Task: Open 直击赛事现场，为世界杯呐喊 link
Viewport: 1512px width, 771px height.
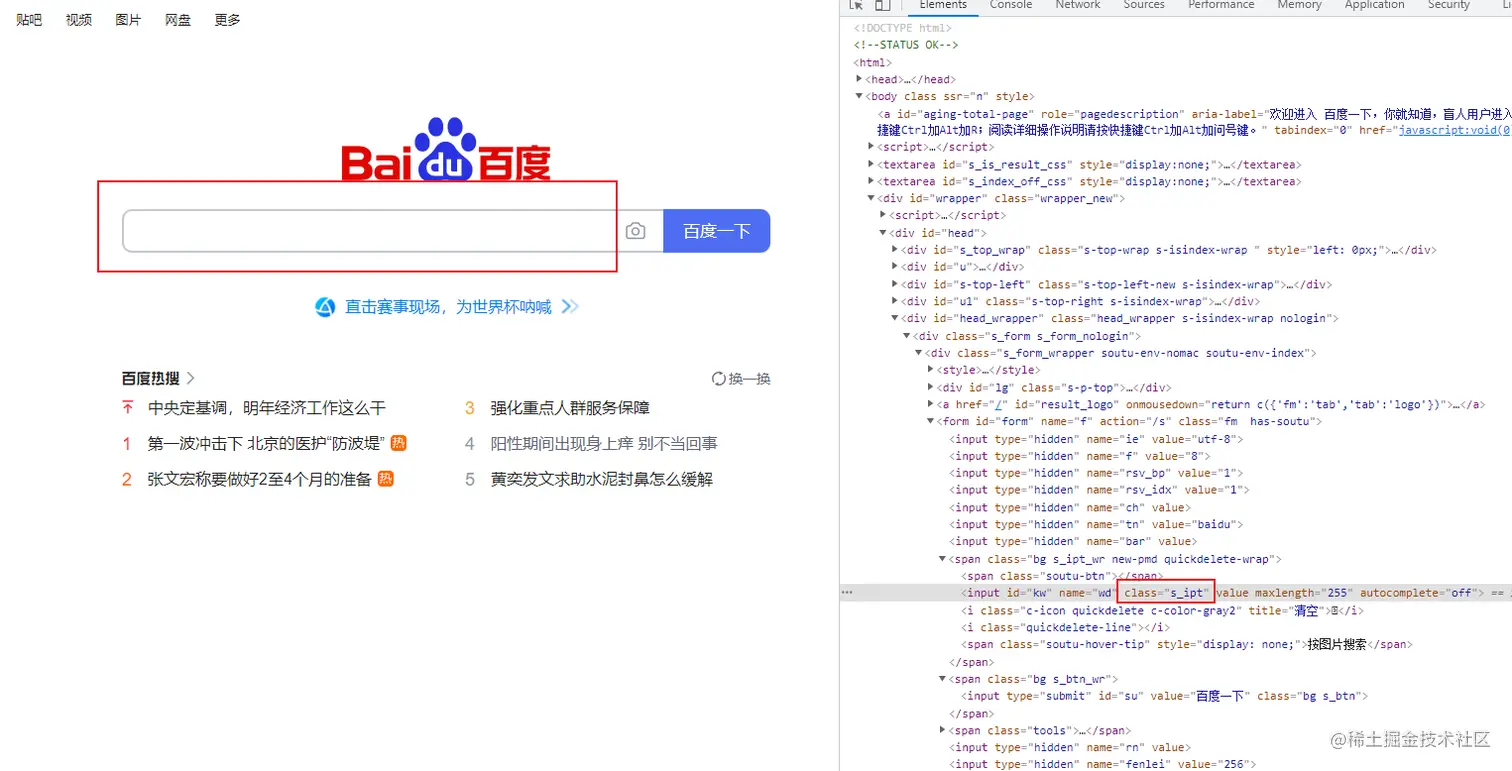Action: coord(448,307)
